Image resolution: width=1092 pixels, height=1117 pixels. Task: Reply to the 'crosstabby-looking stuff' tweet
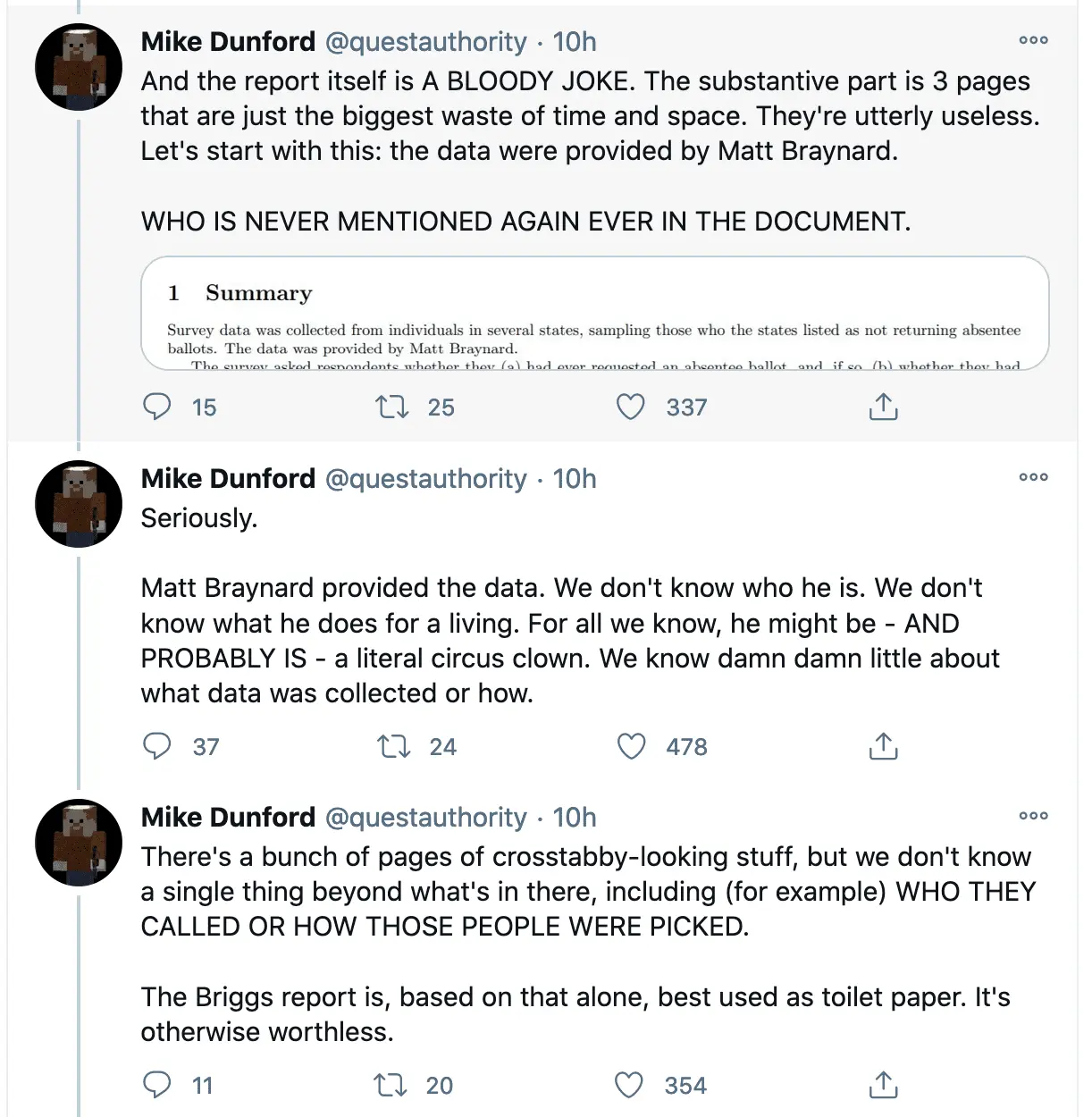click(x=157, y=1085)
